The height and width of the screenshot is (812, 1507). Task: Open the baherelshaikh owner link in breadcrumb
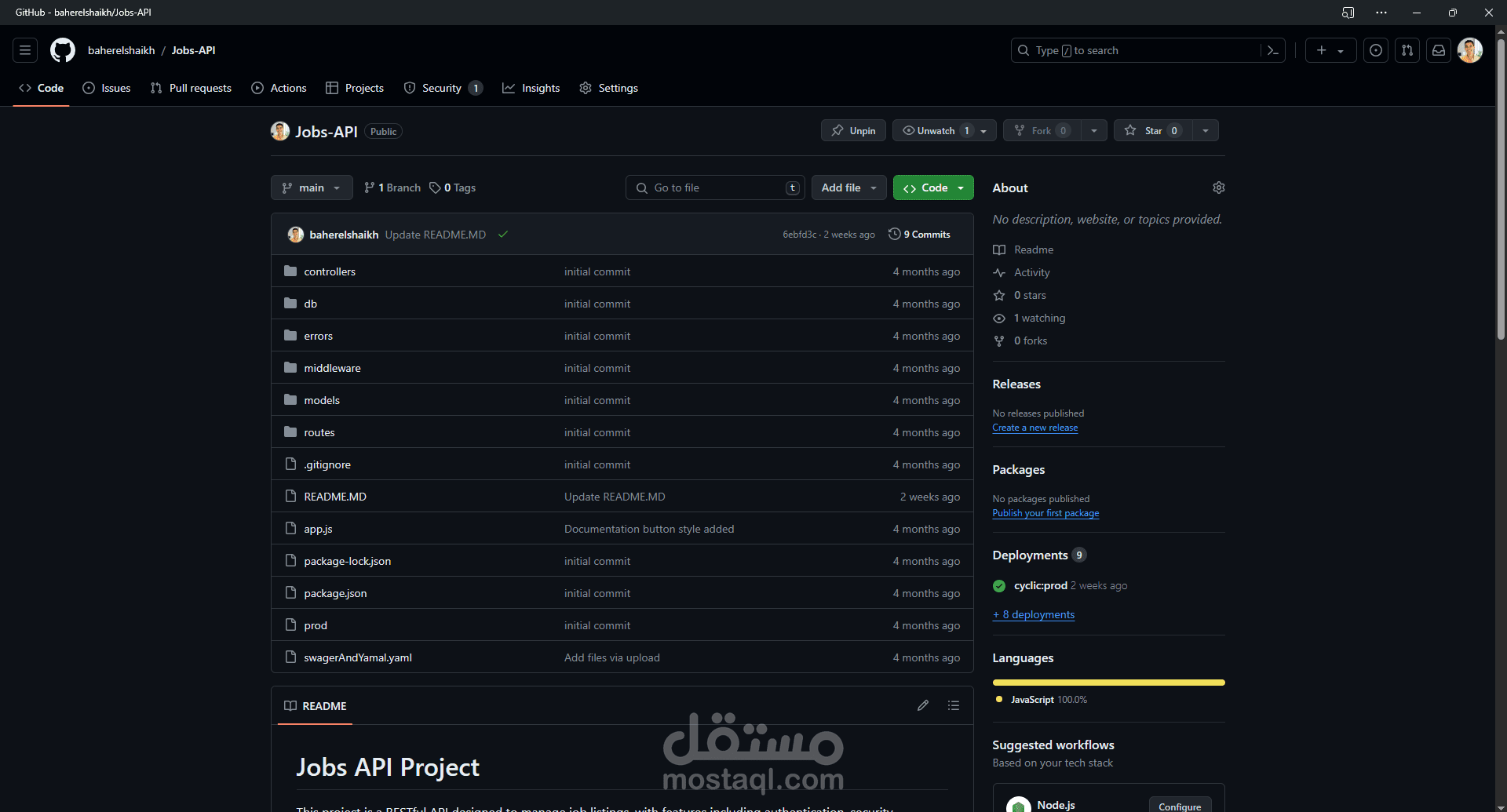(121, 50)
